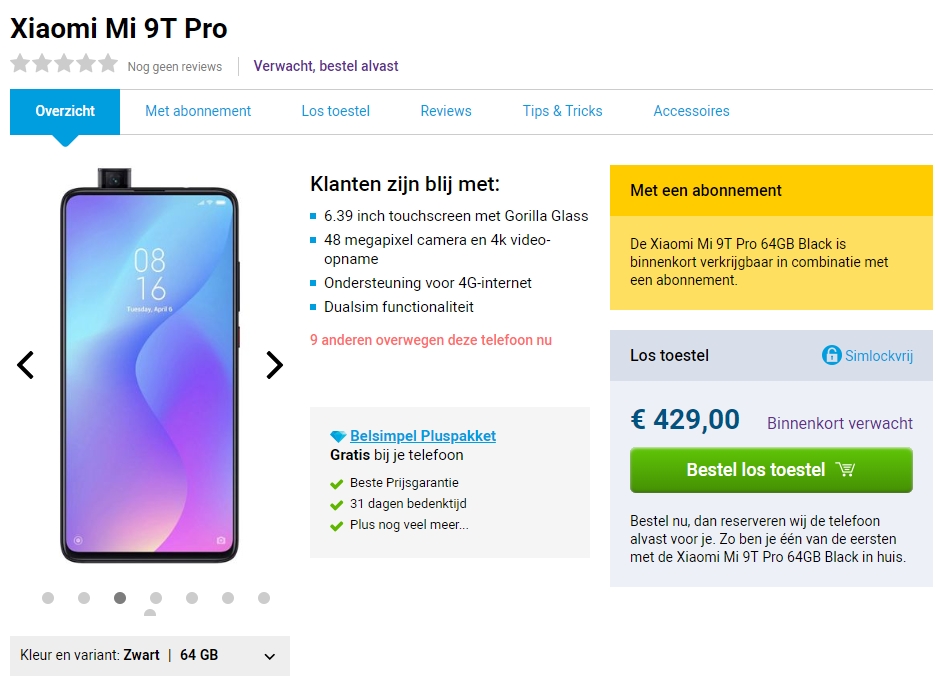Click the Simlockvrij link text

[878, 356]
